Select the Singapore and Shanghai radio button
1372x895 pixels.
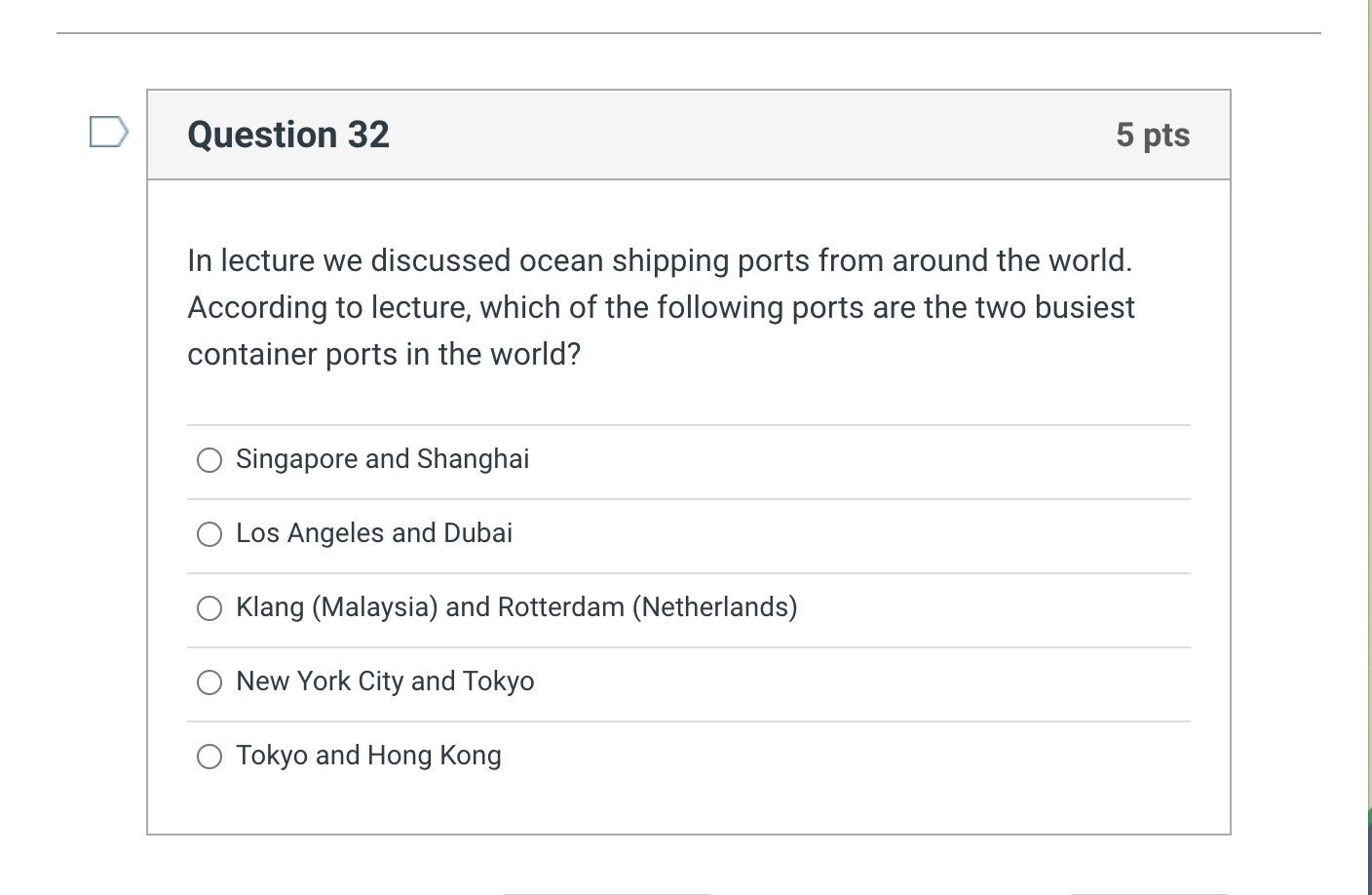[x=210, y=459]
